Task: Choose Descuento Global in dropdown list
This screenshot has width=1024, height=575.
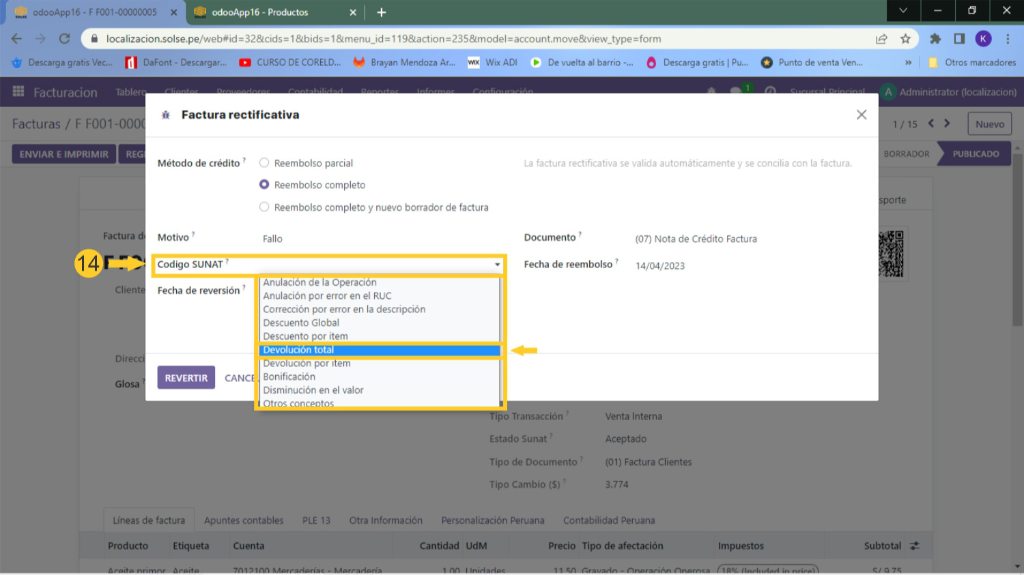Action: pyautogui.click(x=379, y=323)
